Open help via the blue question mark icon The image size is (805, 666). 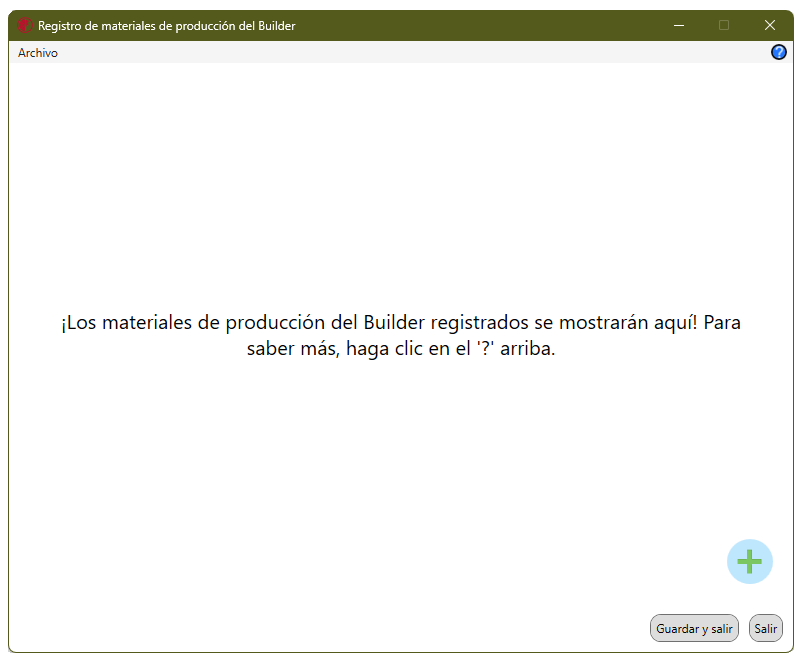pos(778,52)
